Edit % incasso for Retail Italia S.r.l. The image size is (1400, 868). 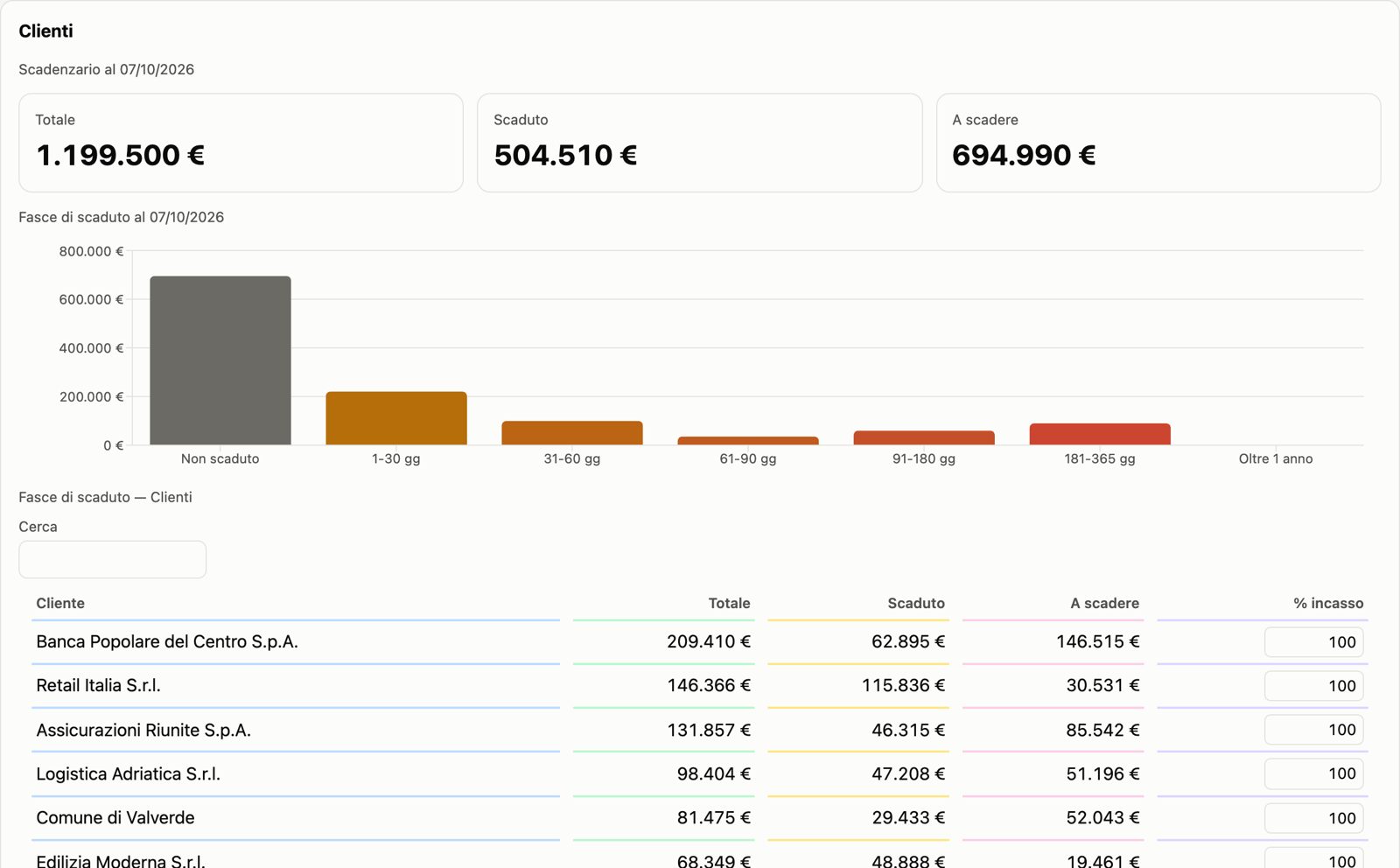tap(1313, 686)
